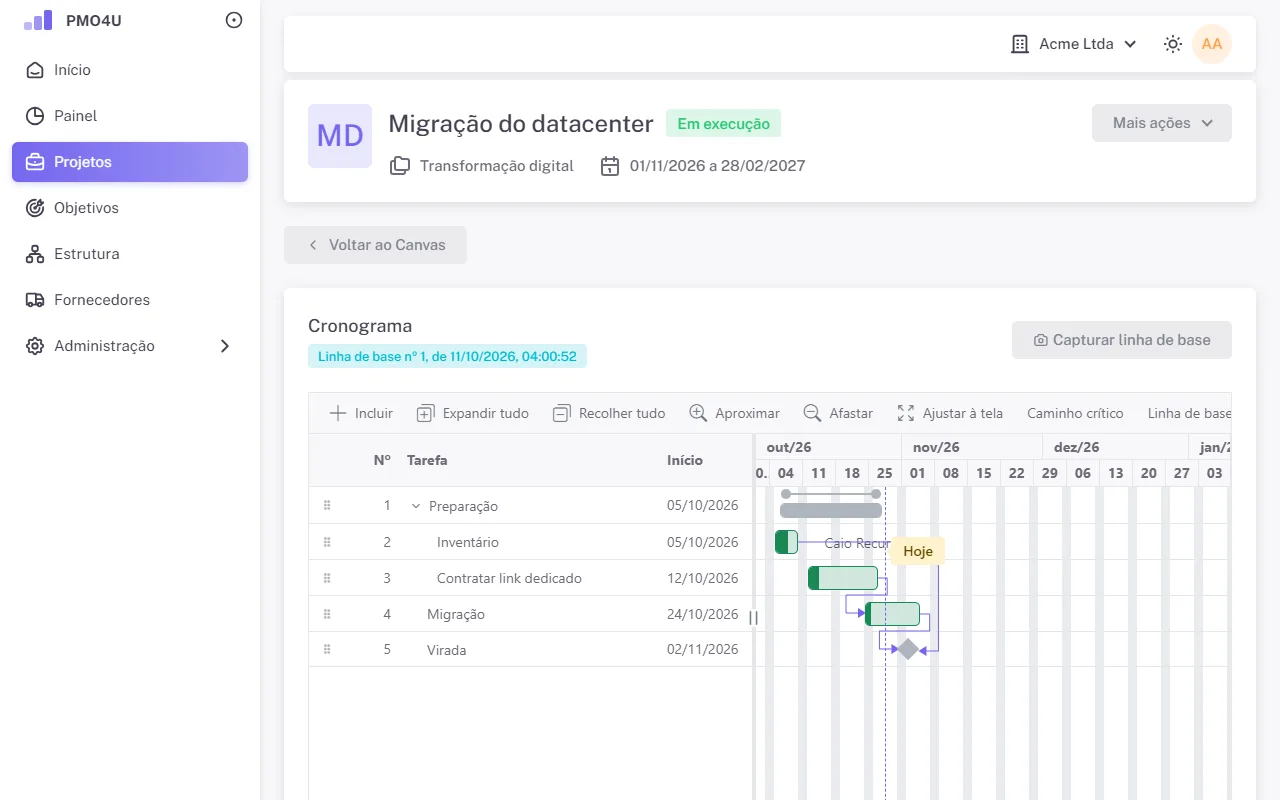Open Fornecedores in the sidebar

(130, 300)
